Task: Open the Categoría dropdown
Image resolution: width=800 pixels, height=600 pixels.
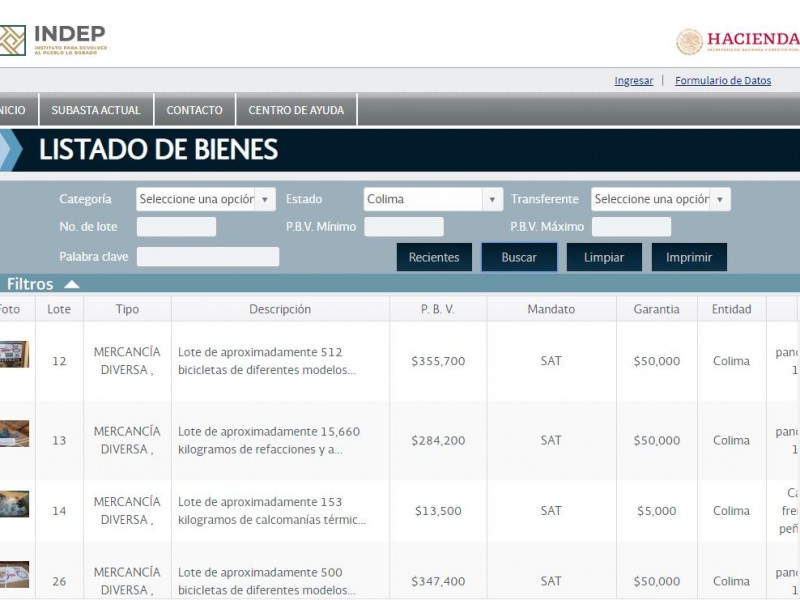Action: [206, 199]
